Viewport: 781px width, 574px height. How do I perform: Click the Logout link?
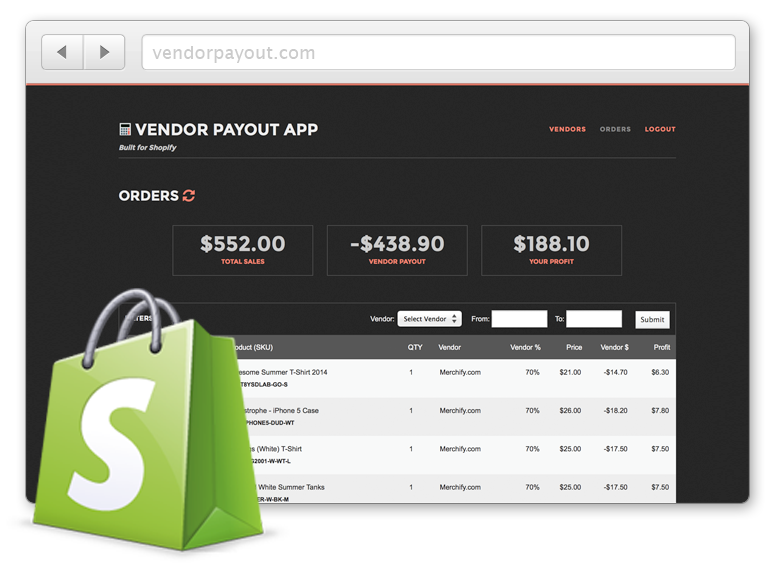[660, 129]
